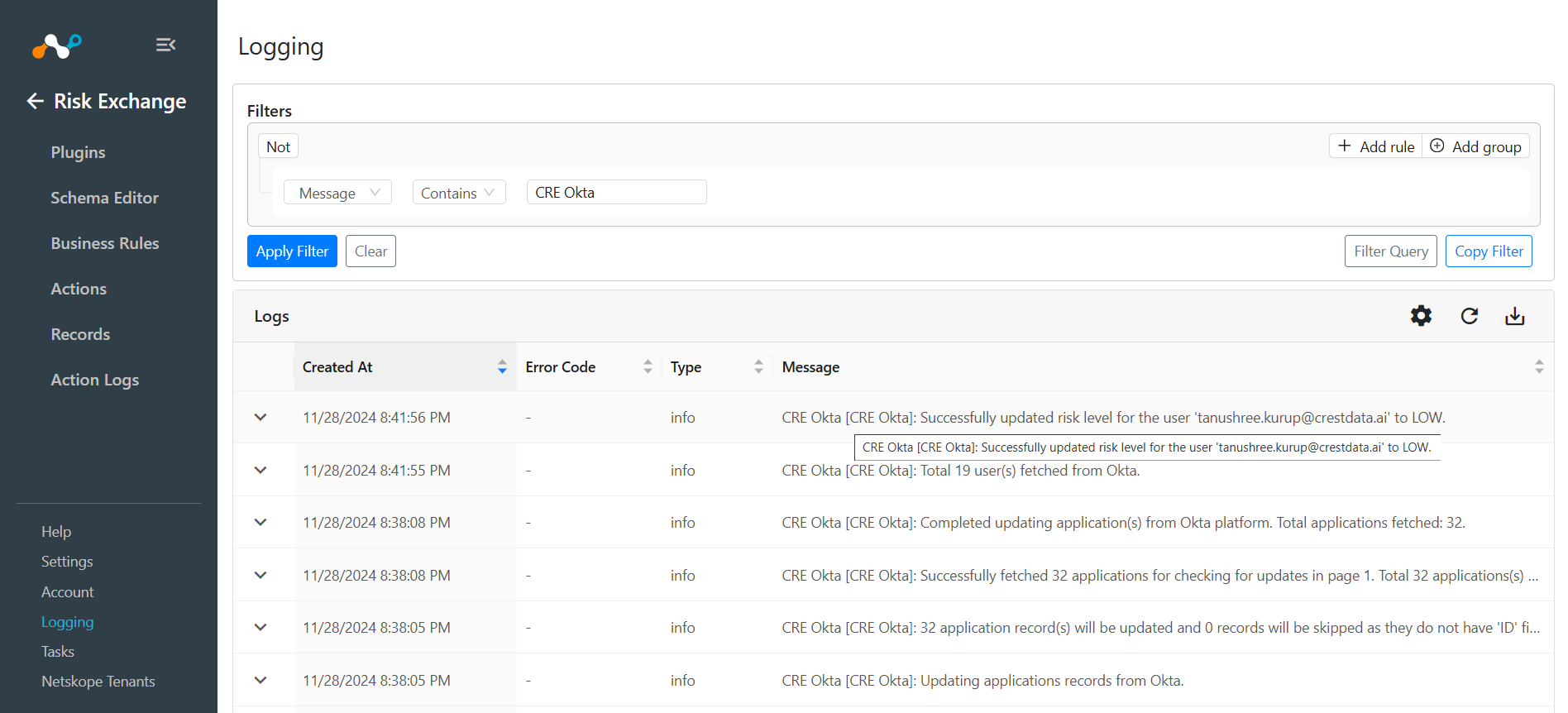Image resolution: width=1568 pixels, height=713 pixels.
Task: Show the Filter Query
Action: tap(1391, 251)
